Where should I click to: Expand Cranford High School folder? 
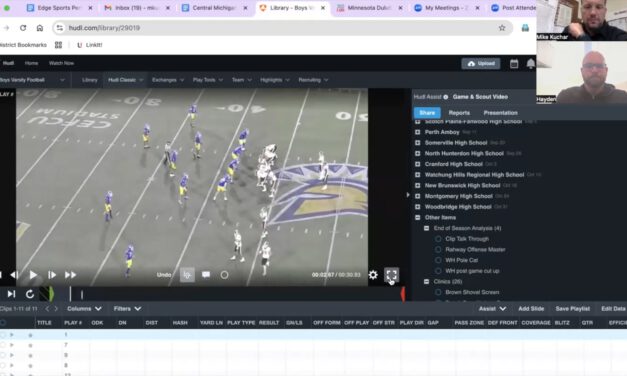pyautogui.click(x=417, y=164)
